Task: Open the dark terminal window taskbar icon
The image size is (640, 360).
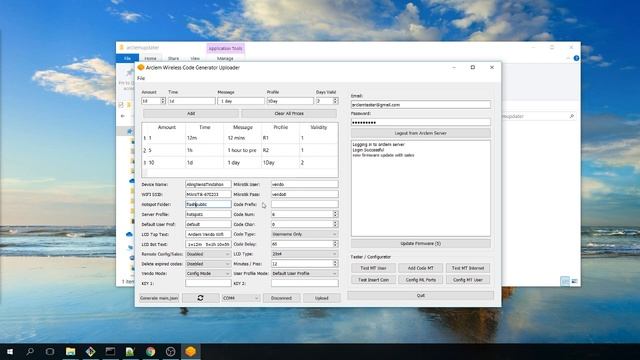Action: (x=110, y=351)
